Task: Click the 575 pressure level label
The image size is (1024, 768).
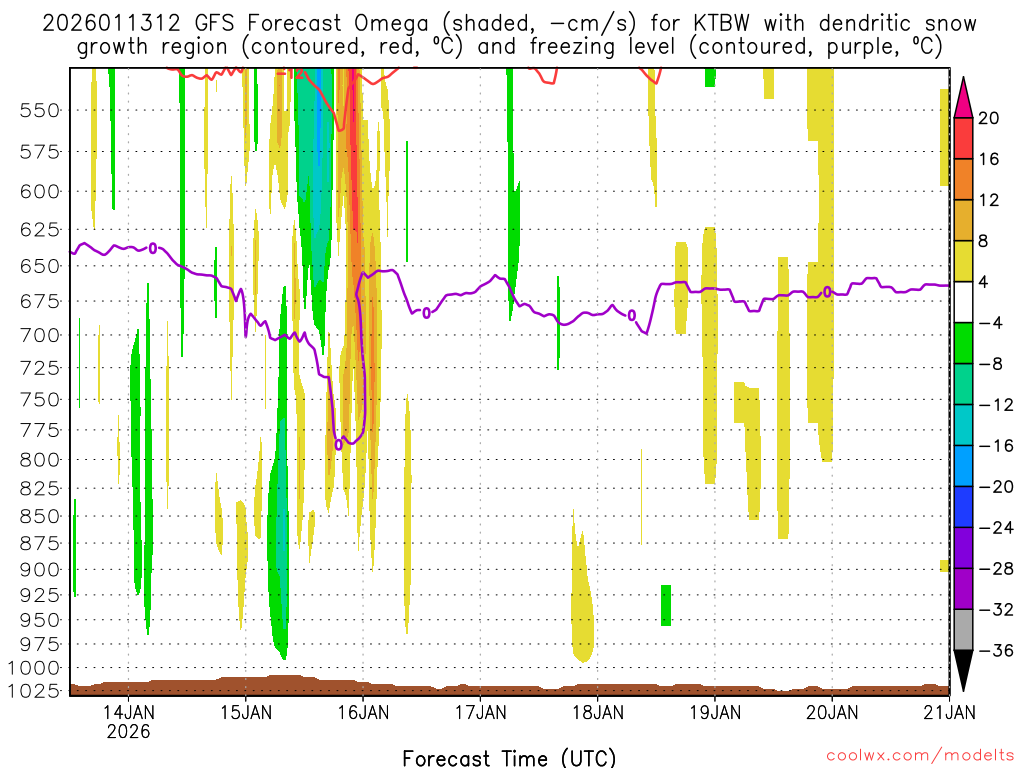Action: (40, 152)
